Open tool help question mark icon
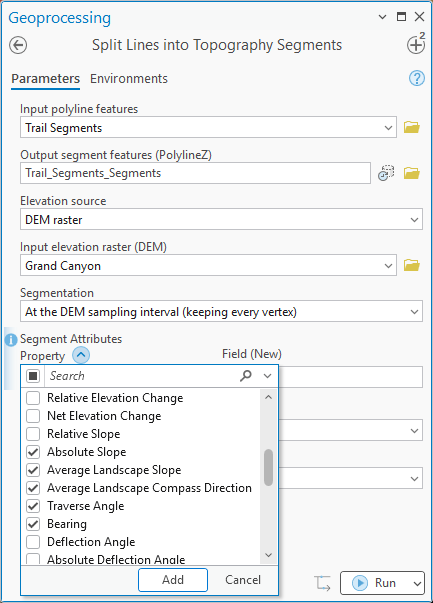This screenshot has width=433, height=603. point(416,78)
